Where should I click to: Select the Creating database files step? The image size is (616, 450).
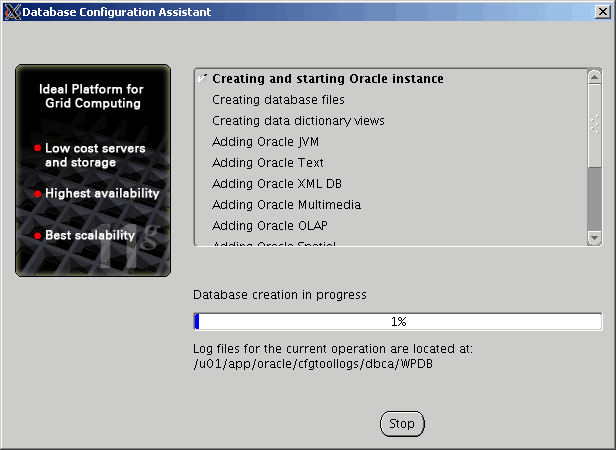click(x=278, y=100)
